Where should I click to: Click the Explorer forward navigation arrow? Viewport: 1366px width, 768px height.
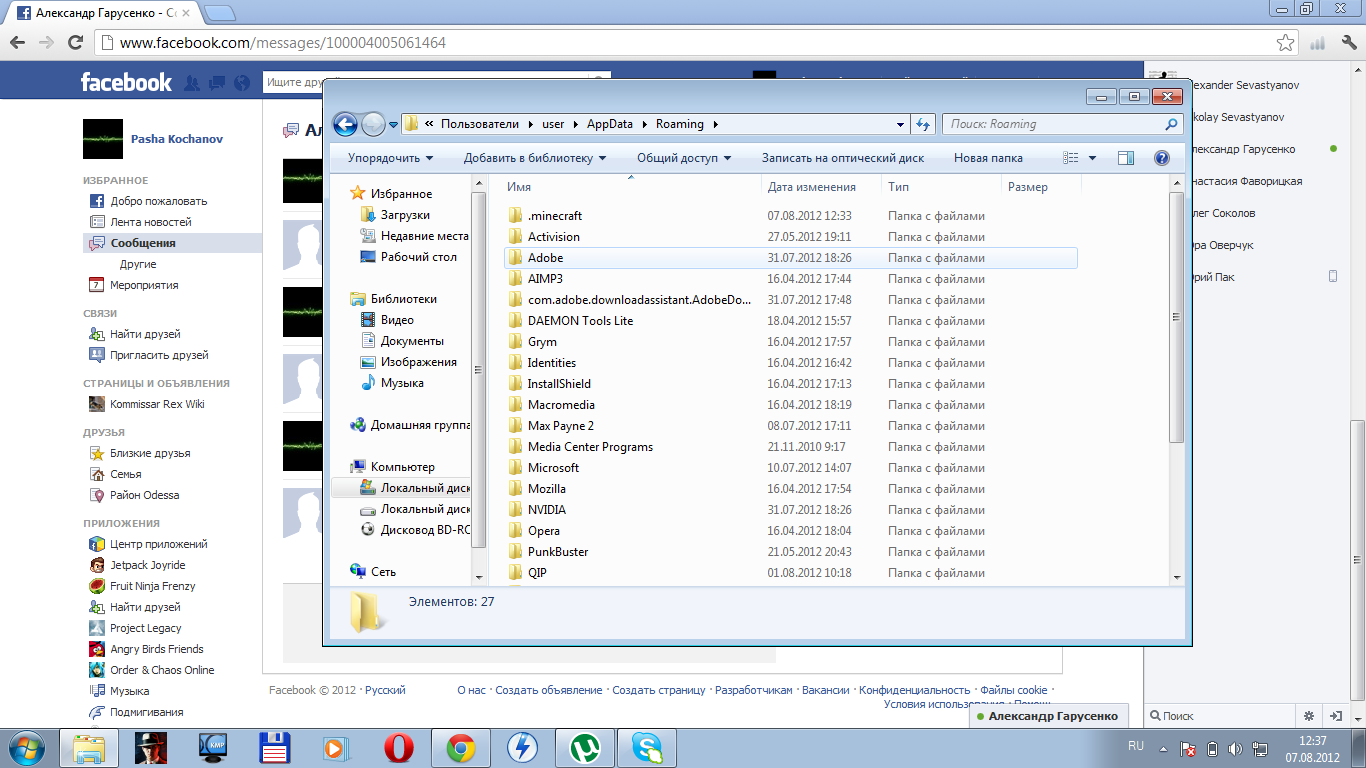373,124
